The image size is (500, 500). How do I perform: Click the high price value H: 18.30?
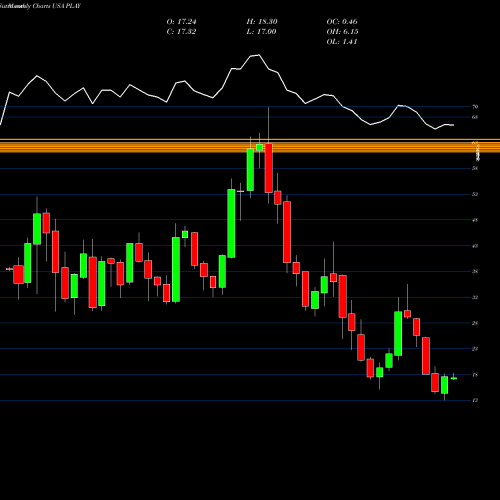click(x=262, y=22)
